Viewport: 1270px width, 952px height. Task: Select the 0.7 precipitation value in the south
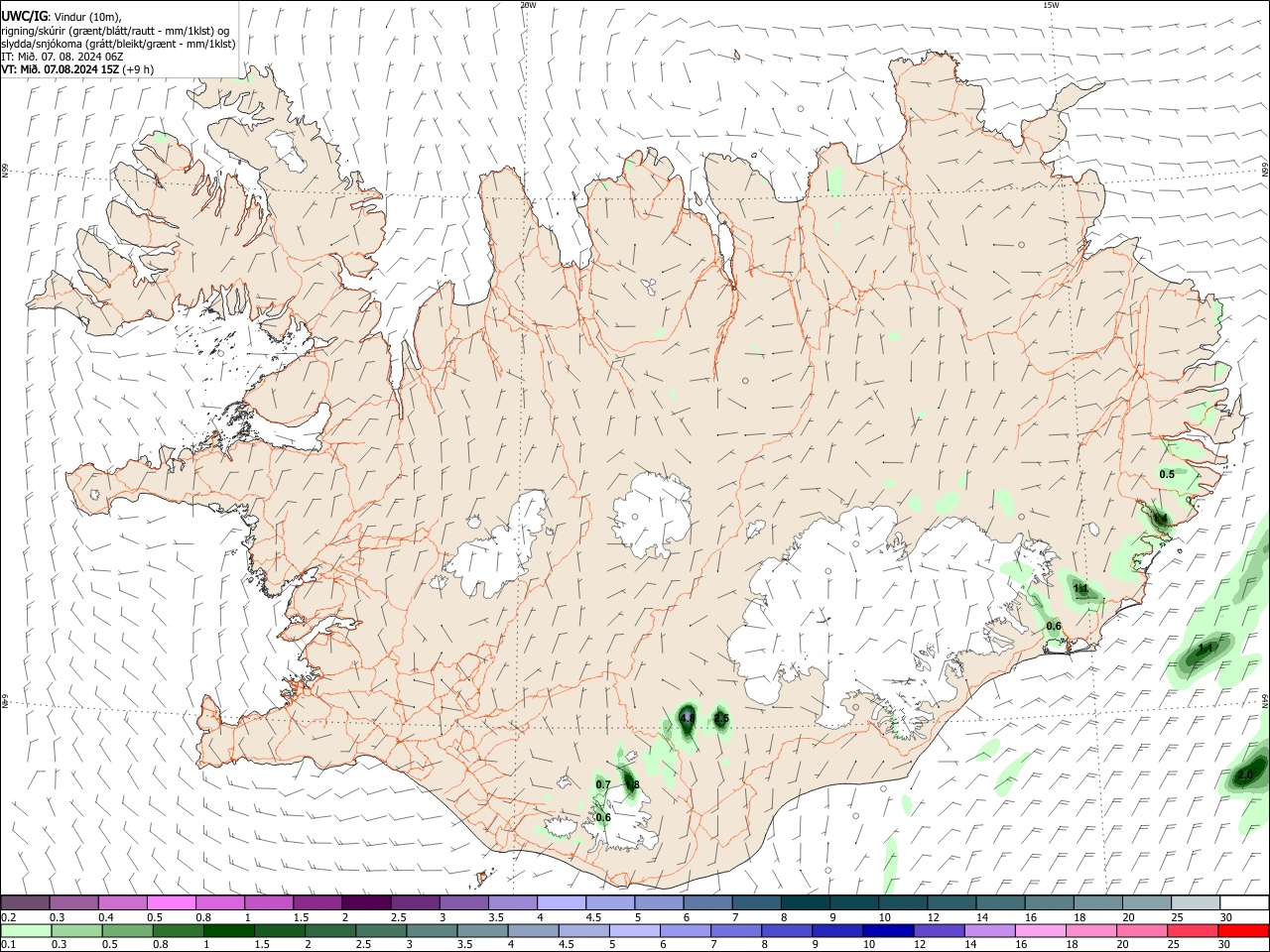(x=603, y=784)
